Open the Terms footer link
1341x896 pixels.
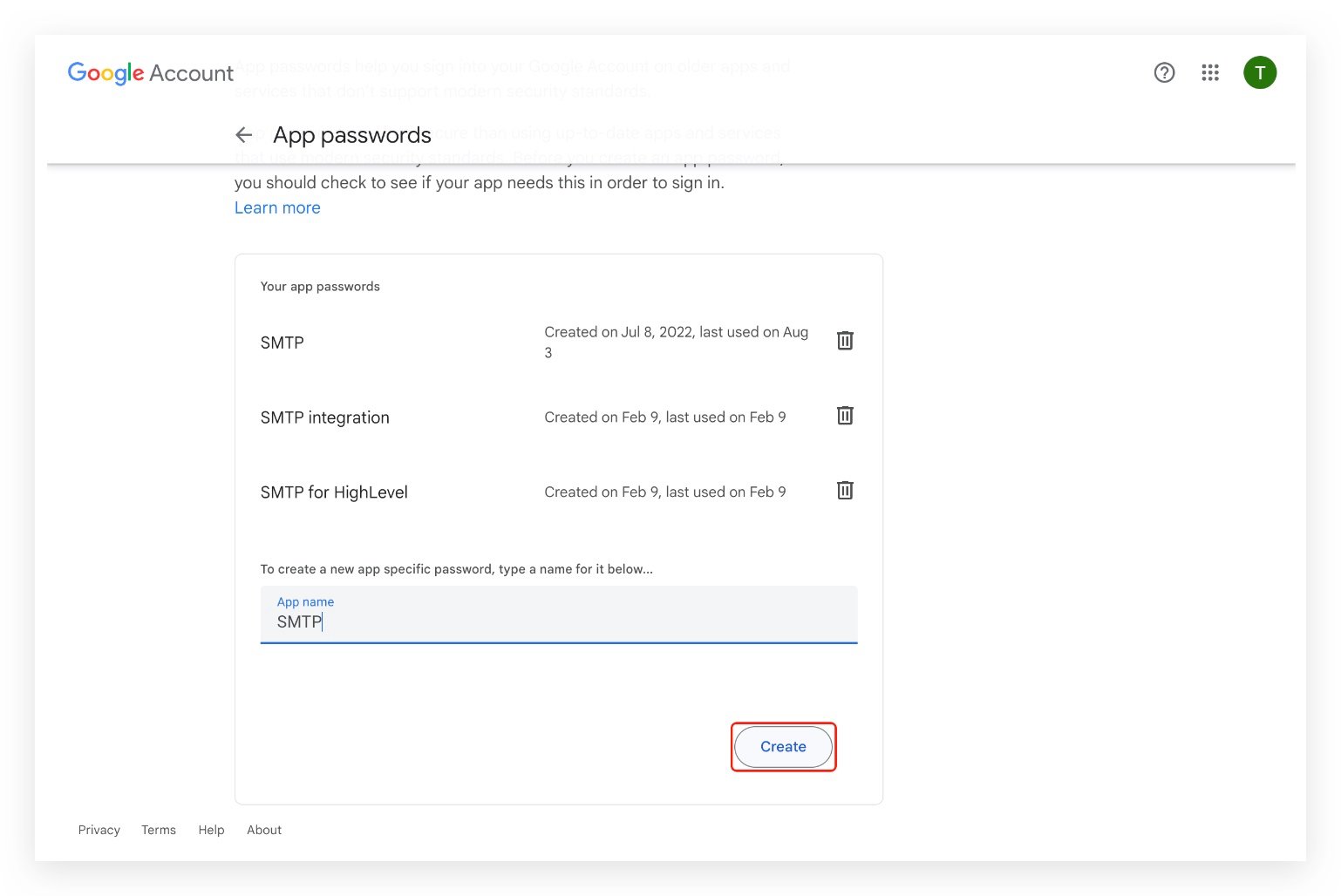click(x=159, y=830)
